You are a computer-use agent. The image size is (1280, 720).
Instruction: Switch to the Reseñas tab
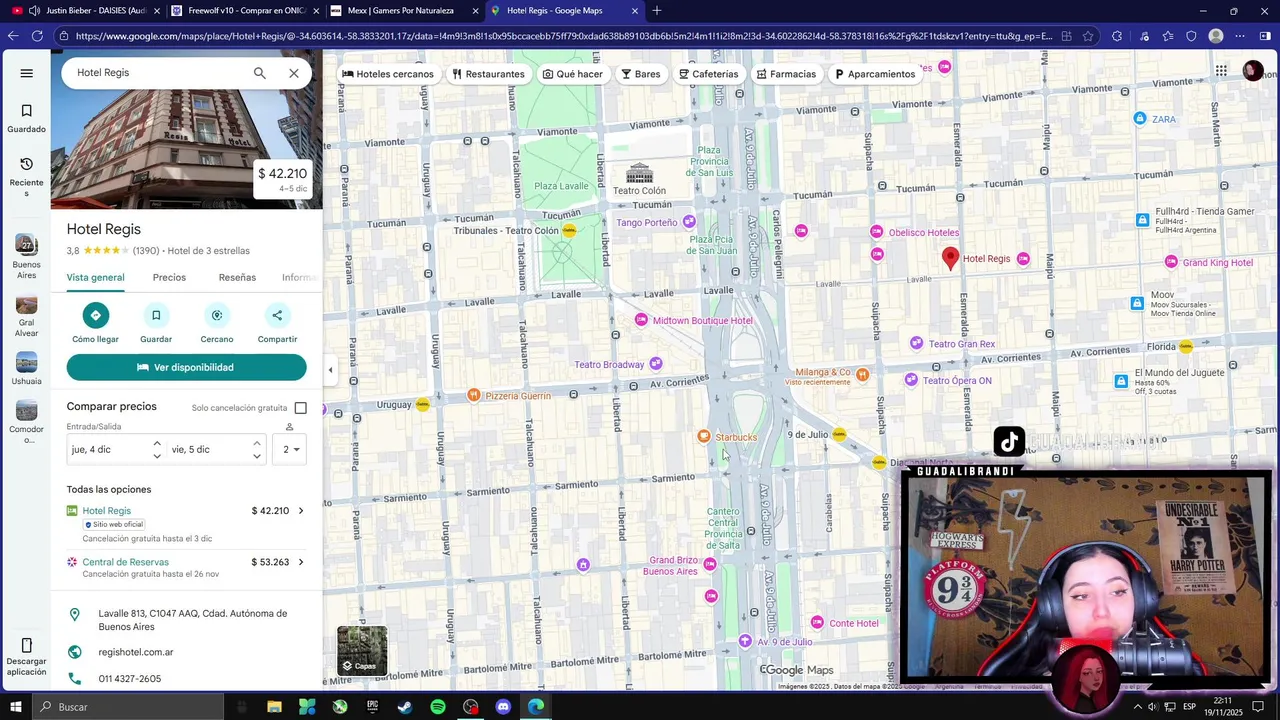tap(237, 278)
